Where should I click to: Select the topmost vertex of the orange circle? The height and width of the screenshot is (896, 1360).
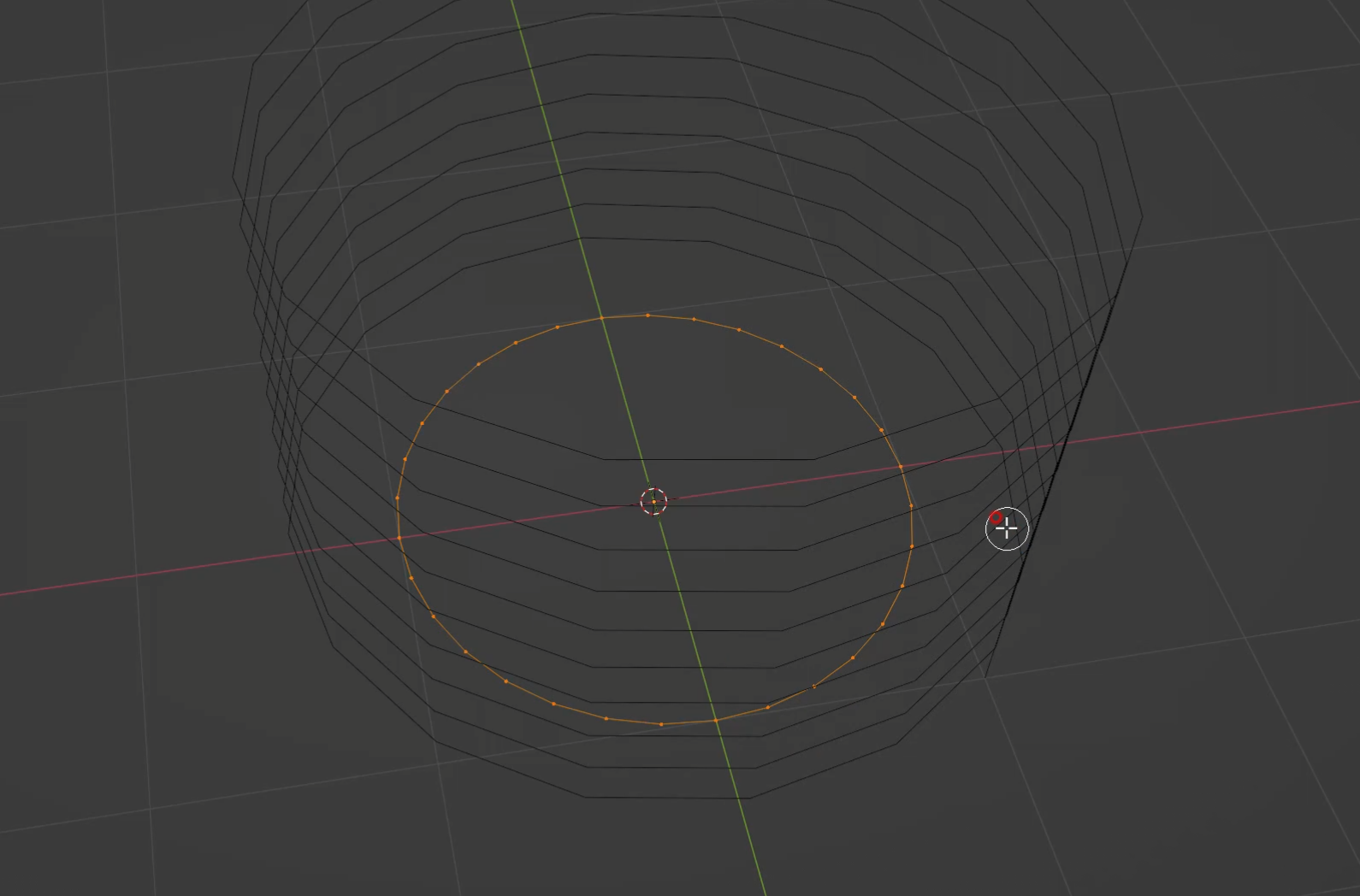click(x=647, y=315)
